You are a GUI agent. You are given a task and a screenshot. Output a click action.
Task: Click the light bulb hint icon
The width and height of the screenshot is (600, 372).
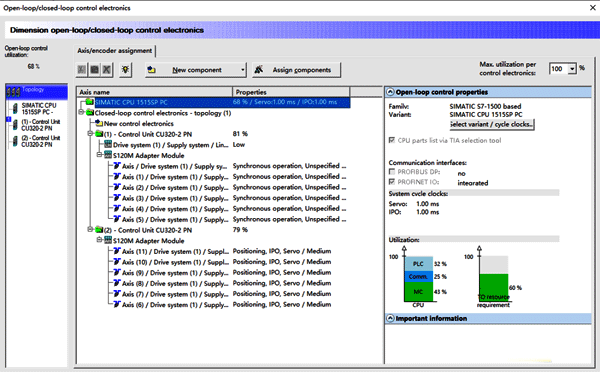tap(126, 70)
